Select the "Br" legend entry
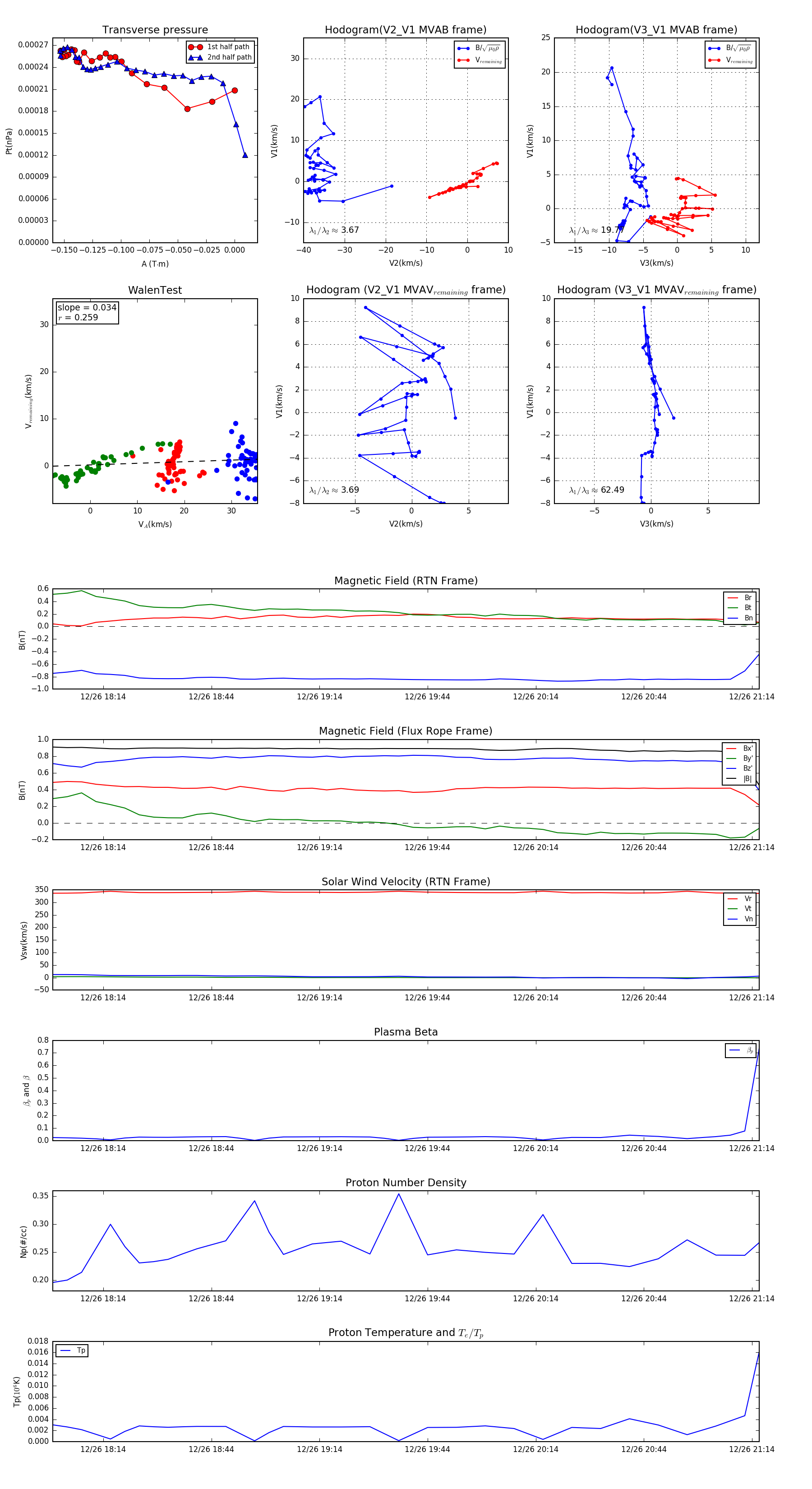 click(x=740, y=598)
